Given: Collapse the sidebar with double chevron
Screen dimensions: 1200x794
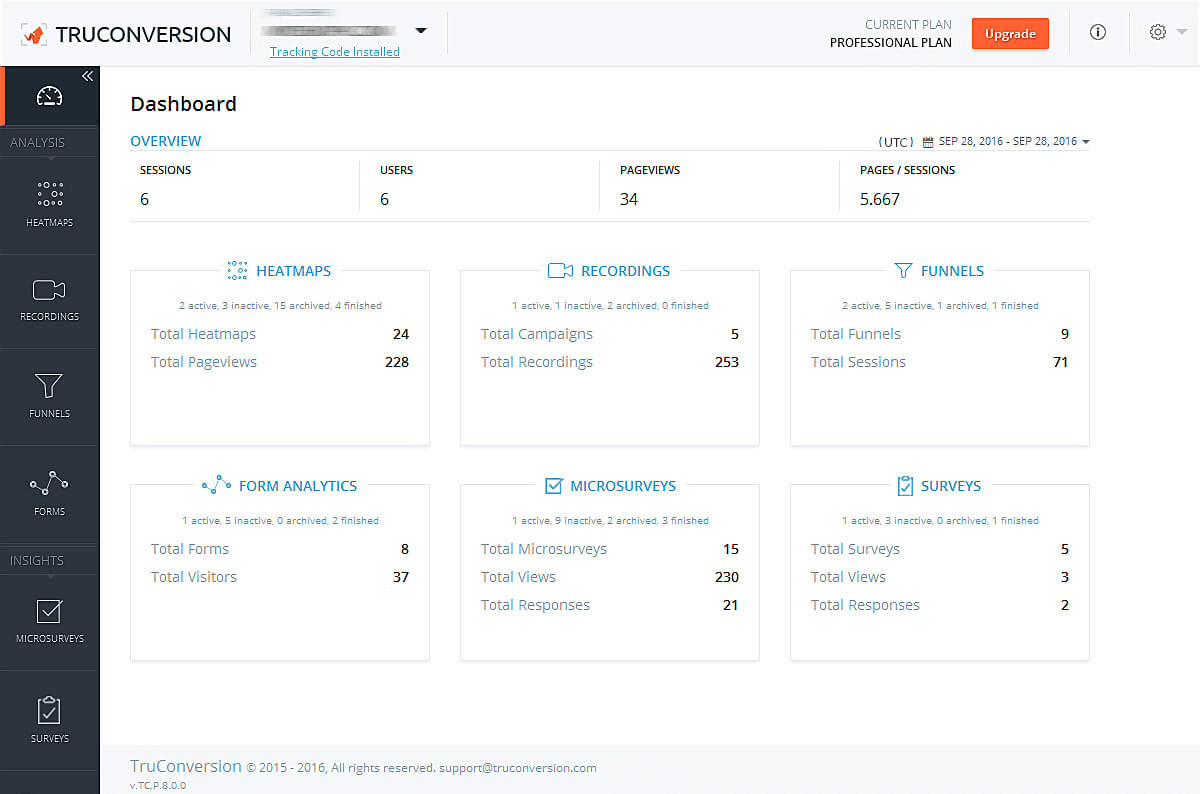Looking at the screenshot, I should pyautogui.click(x=87, y=76).
